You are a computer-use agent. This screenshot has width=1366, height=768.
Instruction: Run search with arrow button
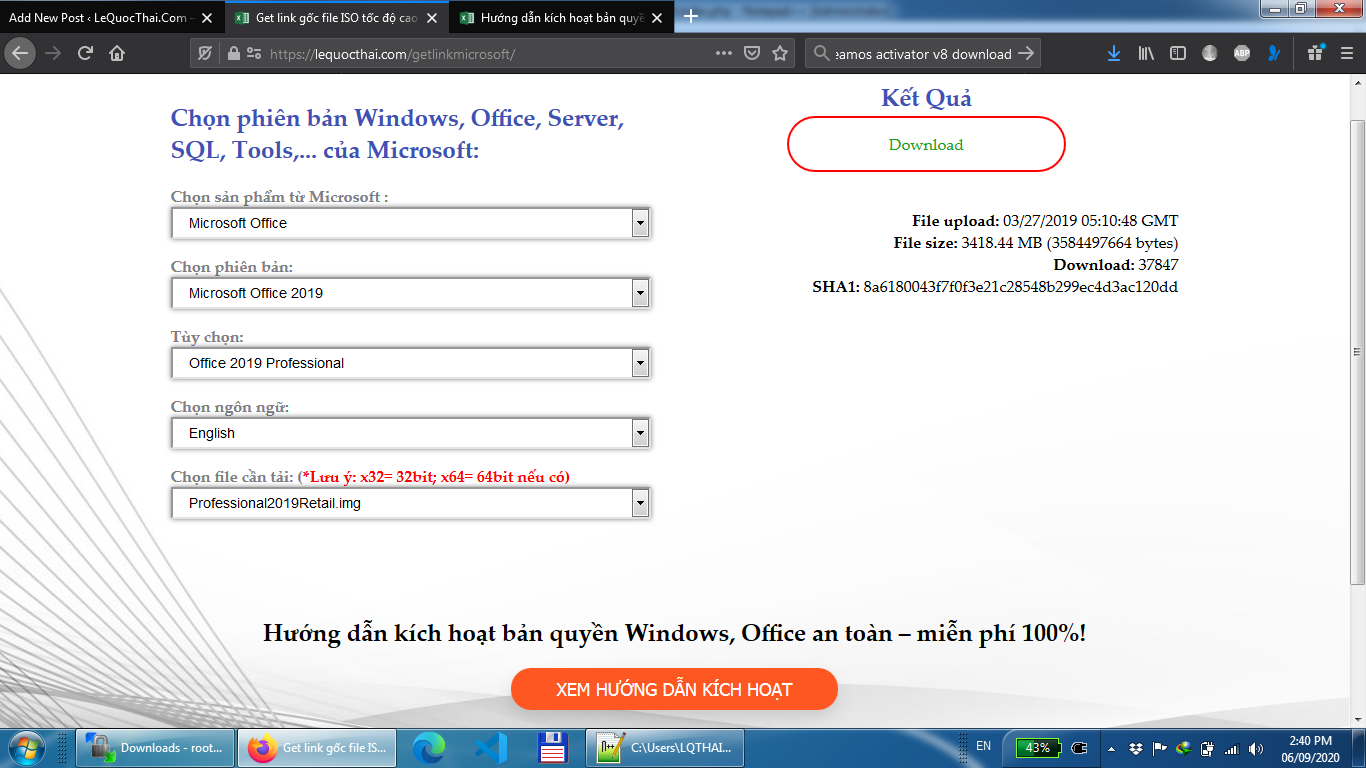click(1026, 54)
